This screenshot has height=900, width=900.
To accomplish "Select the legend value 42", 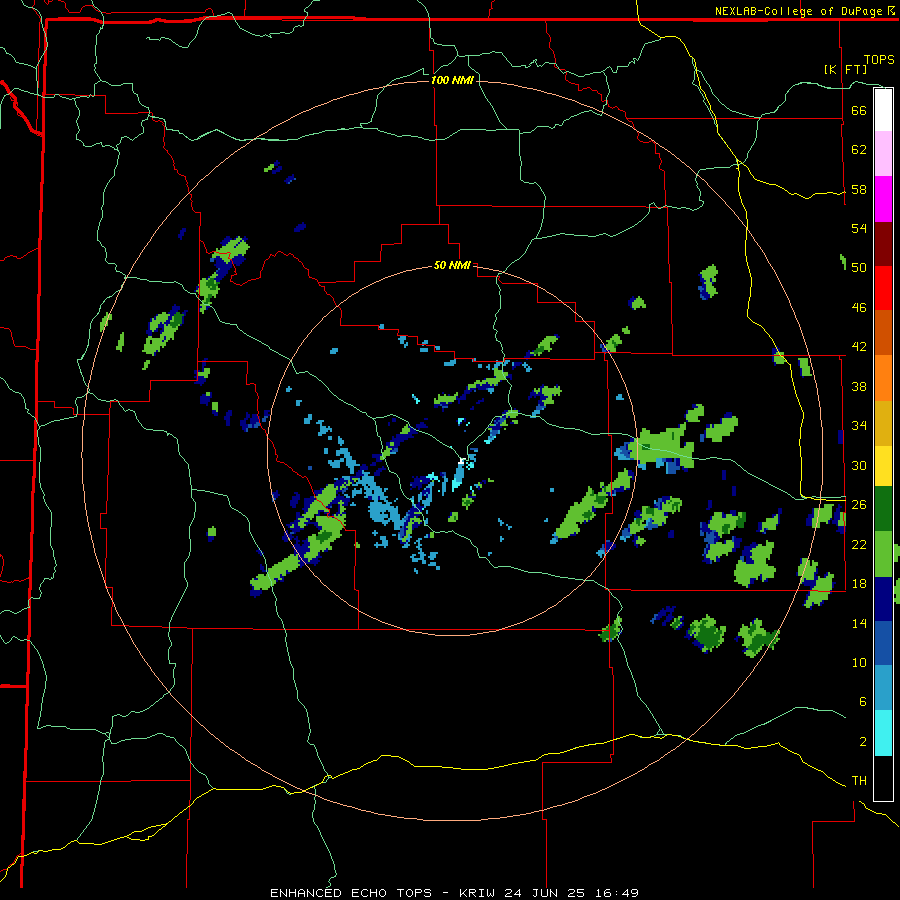I will [x=859, y=347].
